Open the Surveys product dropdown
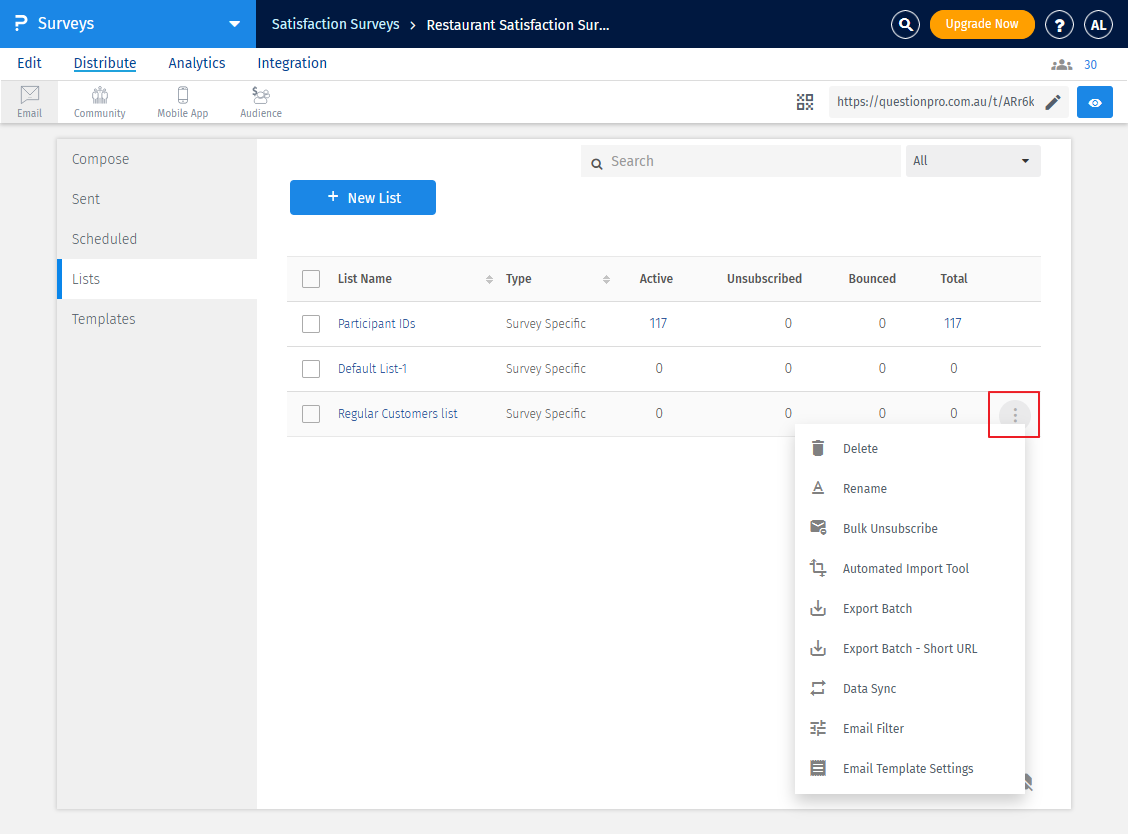This screenshot has width=1128, height=834. click(x=234, y=24)
